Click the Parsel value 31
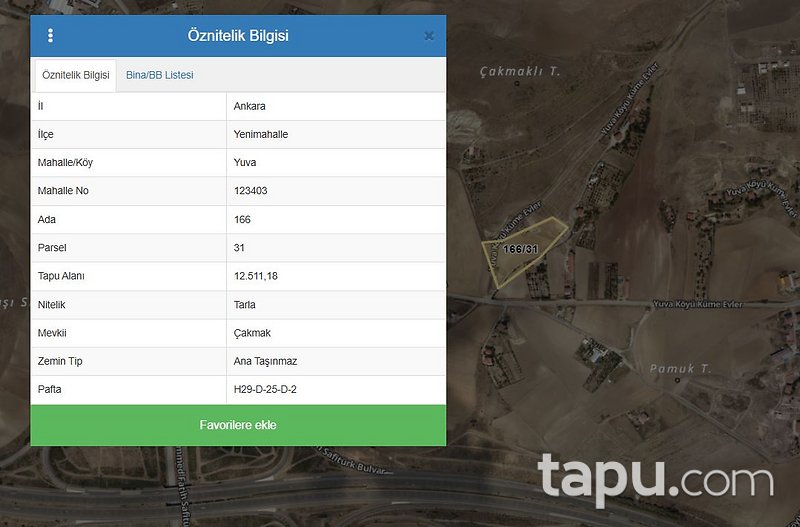This screenshot has width=800, height=527. (239, 247)
